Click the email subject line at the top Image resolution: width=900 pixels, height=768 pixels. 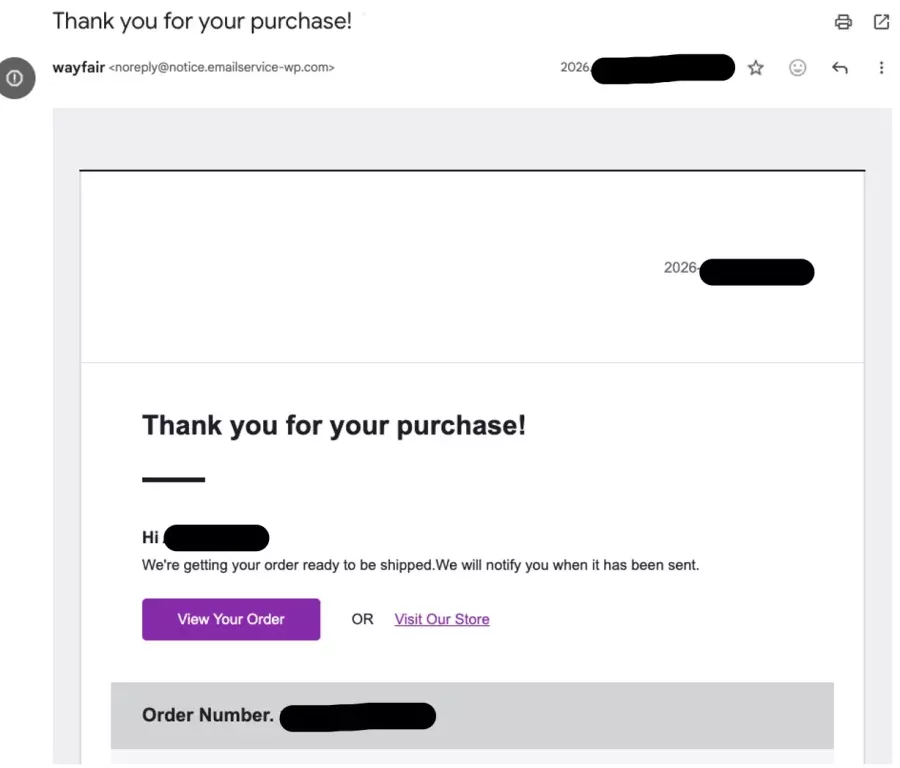coord(202,21)
